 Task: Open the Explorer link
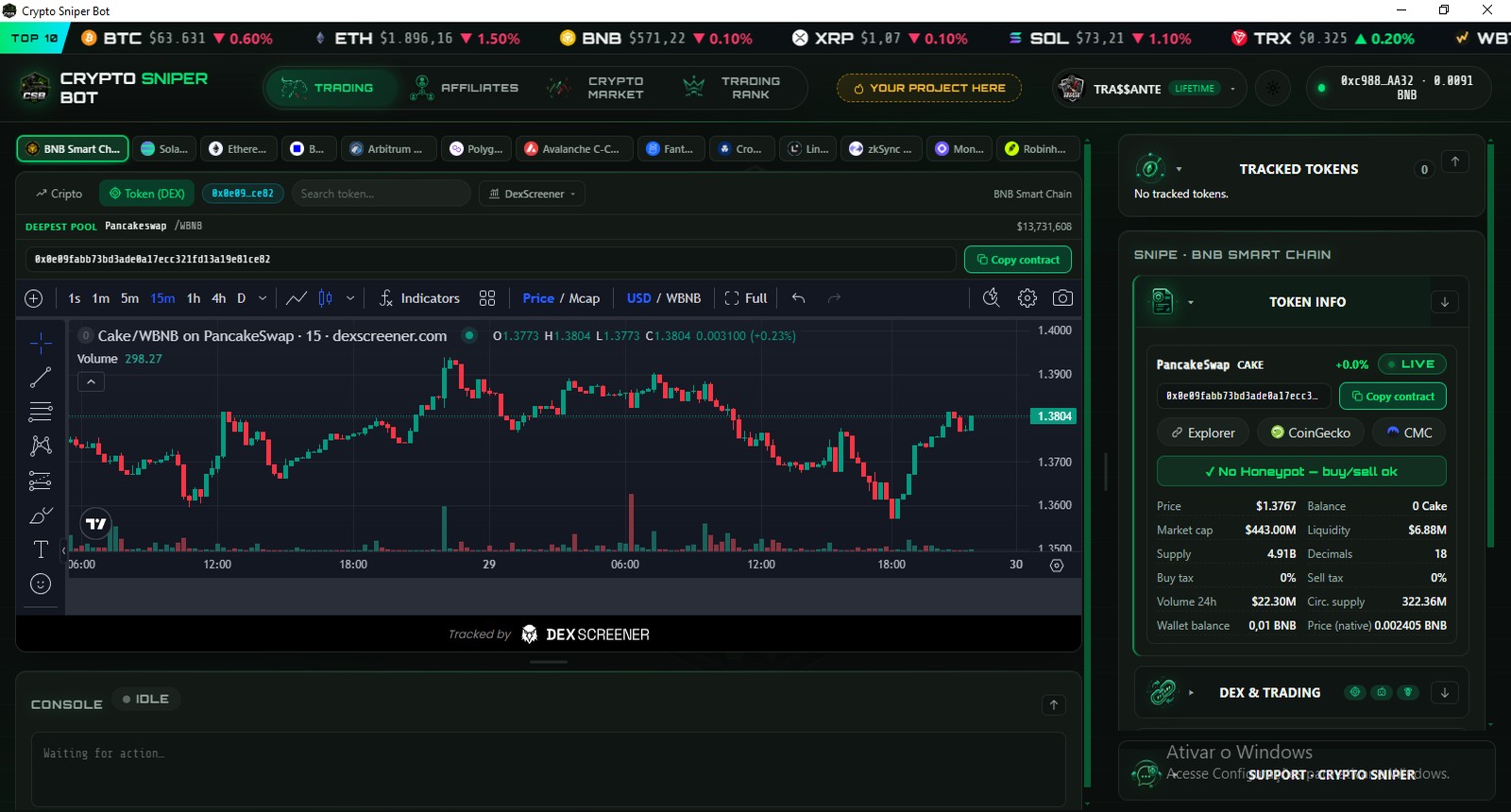point(1203,432)
